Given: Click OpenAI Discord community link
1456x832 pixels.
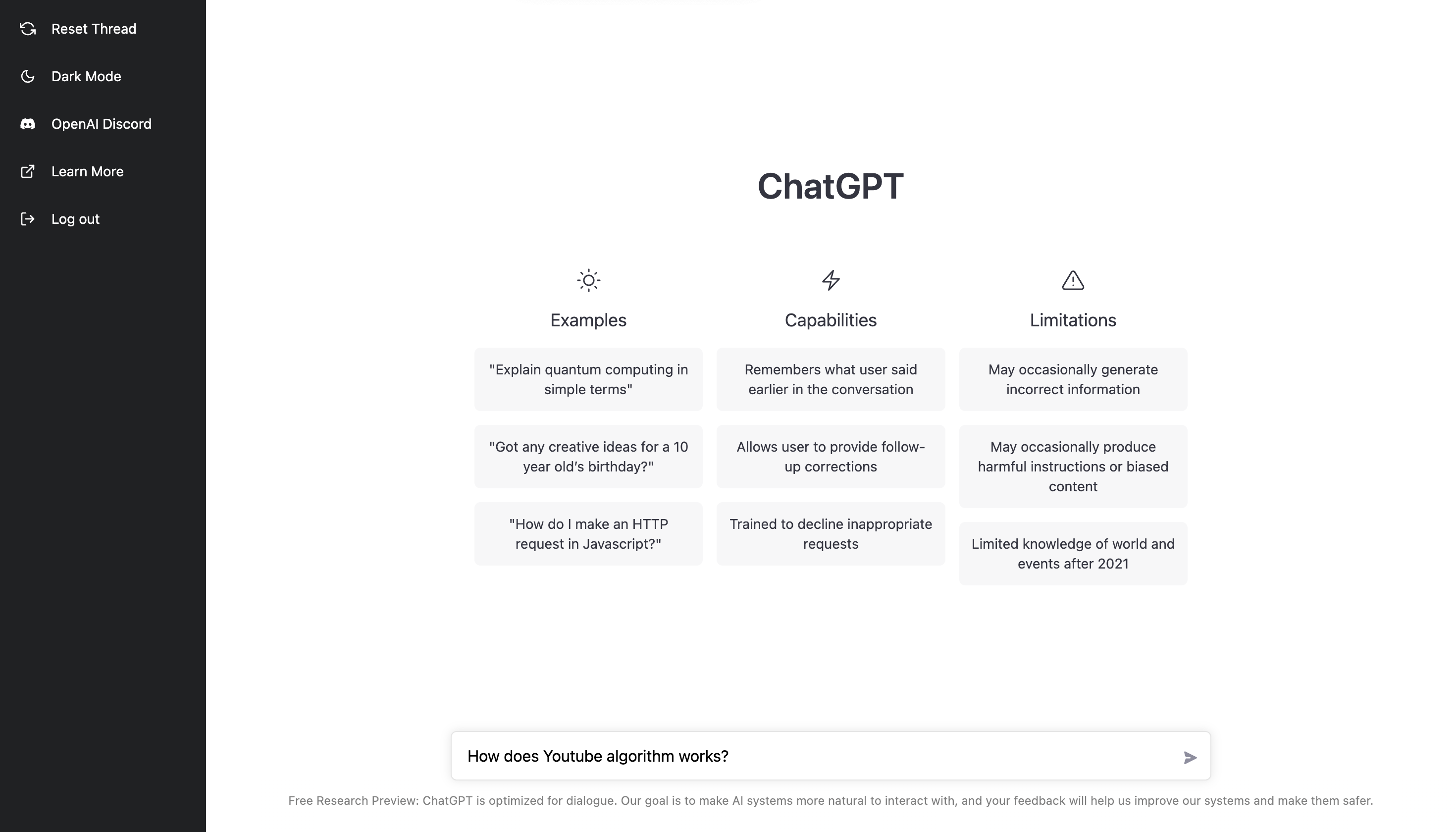Looking at the screenshot, I should point(101,124).
